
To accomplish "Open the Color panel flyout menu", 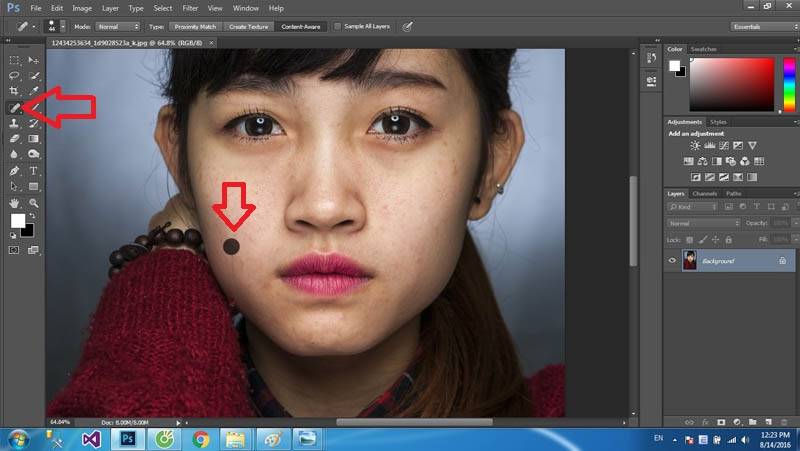I will (796, 49).
